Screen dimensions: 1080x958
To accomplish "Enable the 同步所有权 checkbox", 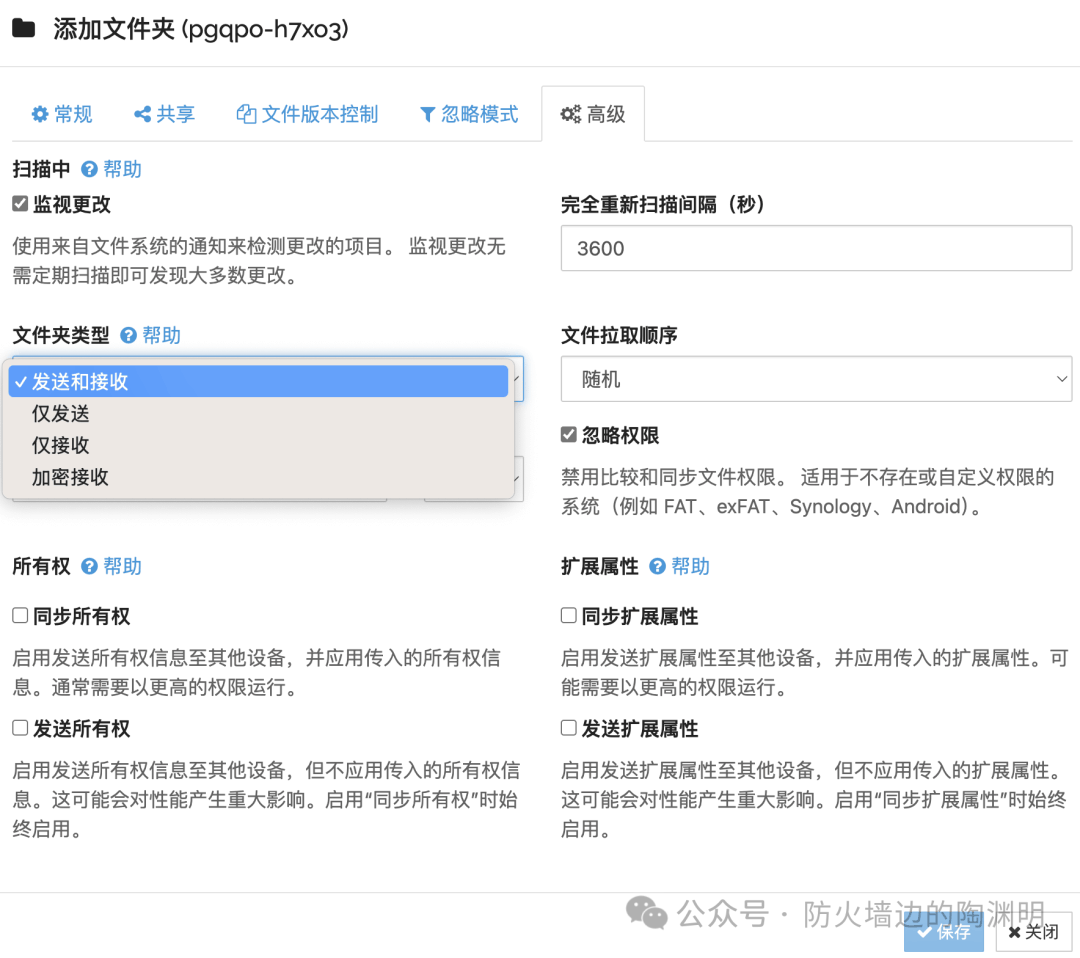I will [20, 616].
